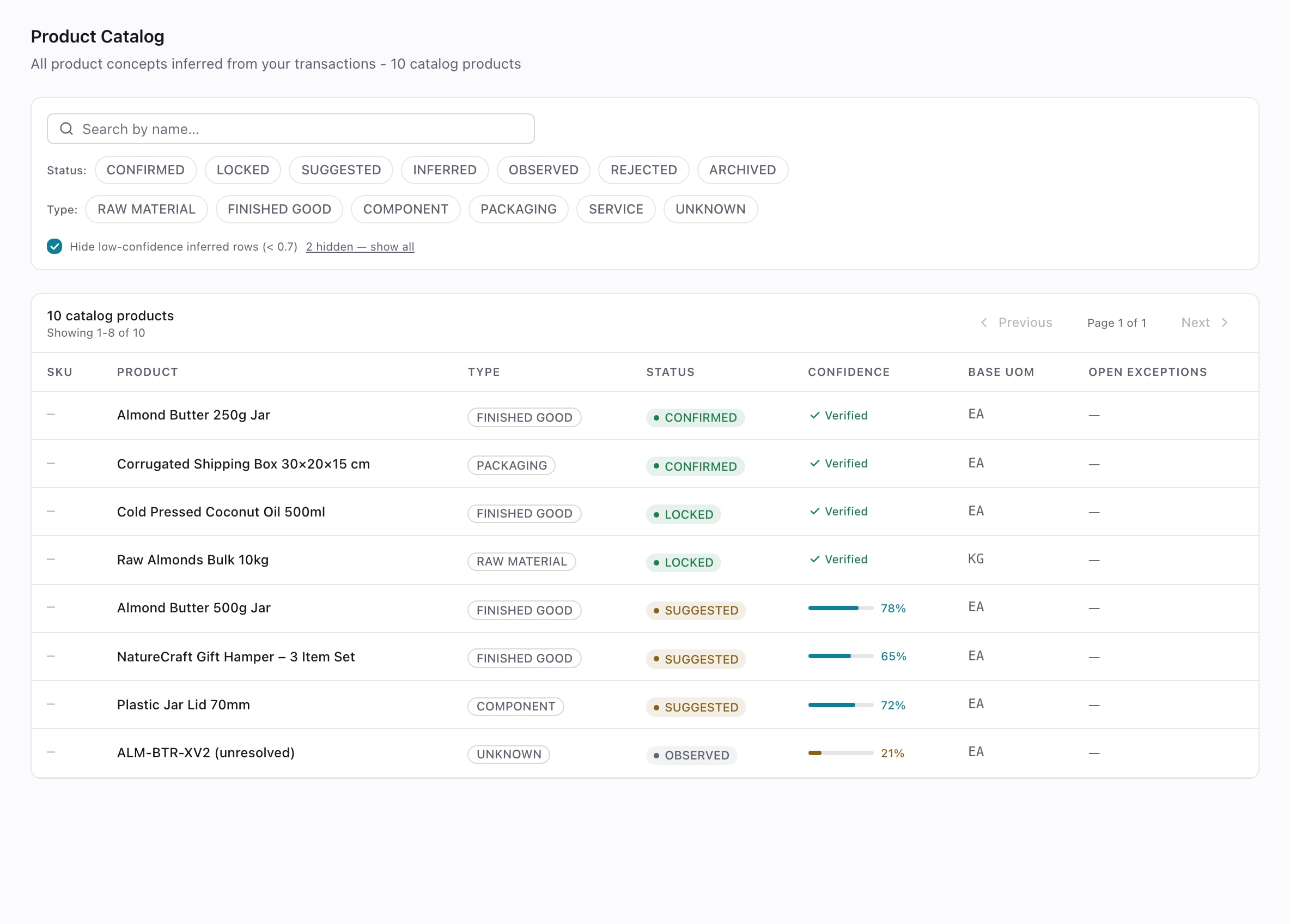This screenshot has height=924, width=1290.
Task: Filter by UNKNOWN type chip
Action: click(710, 209)
